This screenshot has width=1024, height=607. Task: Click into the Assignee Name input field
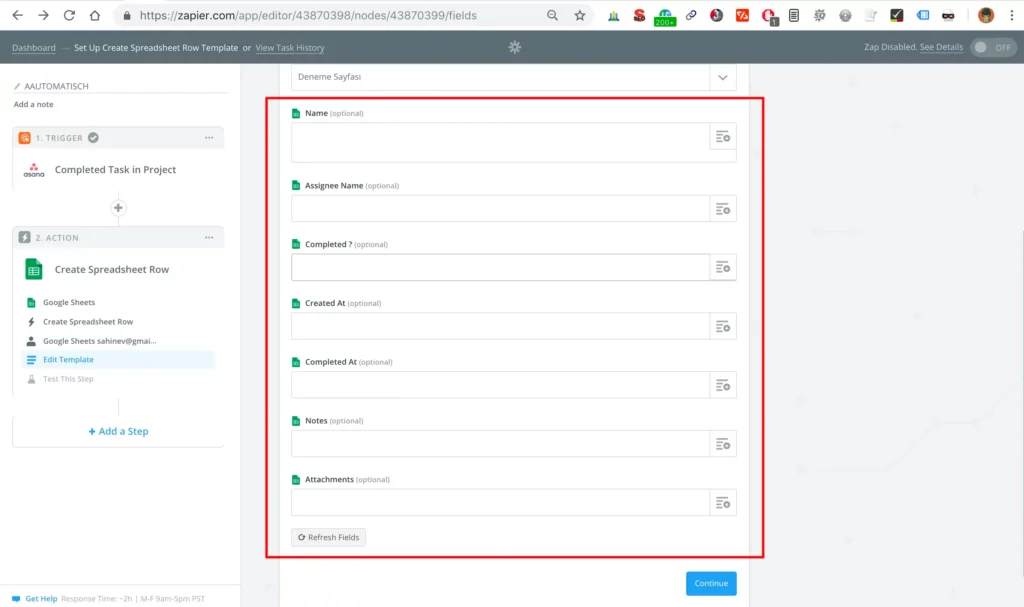500,209
